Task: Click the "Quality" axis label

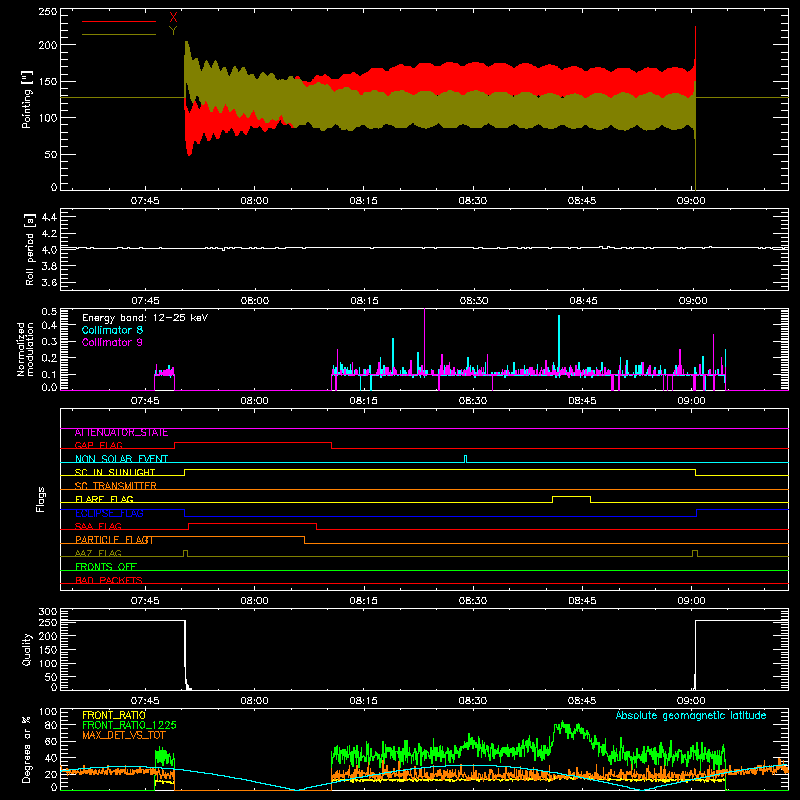Action: click(x=27, y=649)
